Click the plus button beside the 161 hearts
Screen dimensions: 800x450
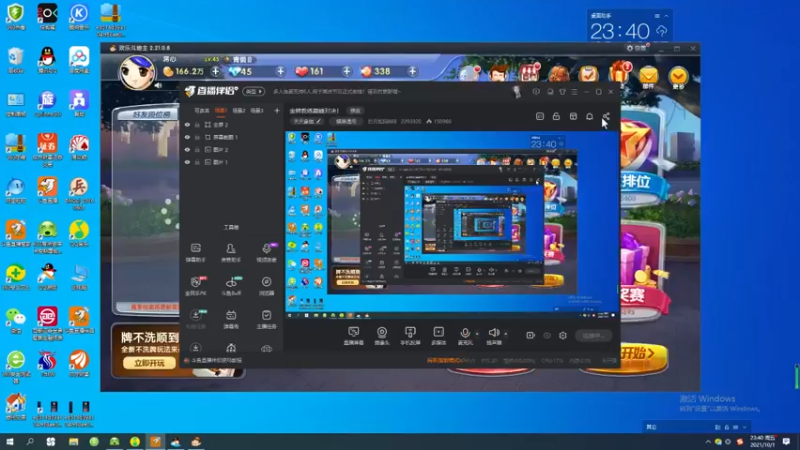[346, 71]
